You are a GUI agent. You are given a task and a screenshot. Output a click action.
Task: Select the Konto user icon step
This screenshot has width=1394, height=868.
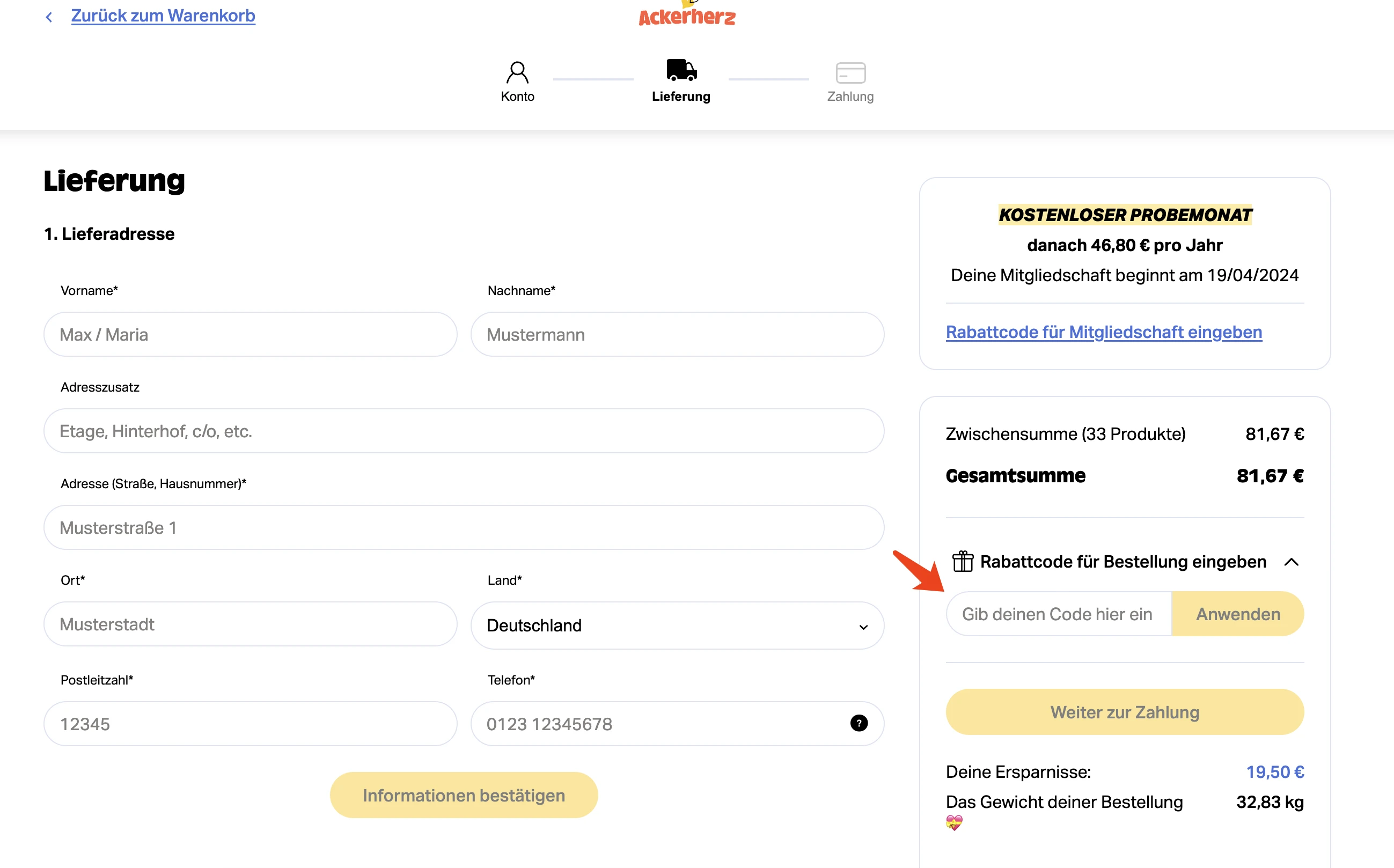click(x=517, y=72)
